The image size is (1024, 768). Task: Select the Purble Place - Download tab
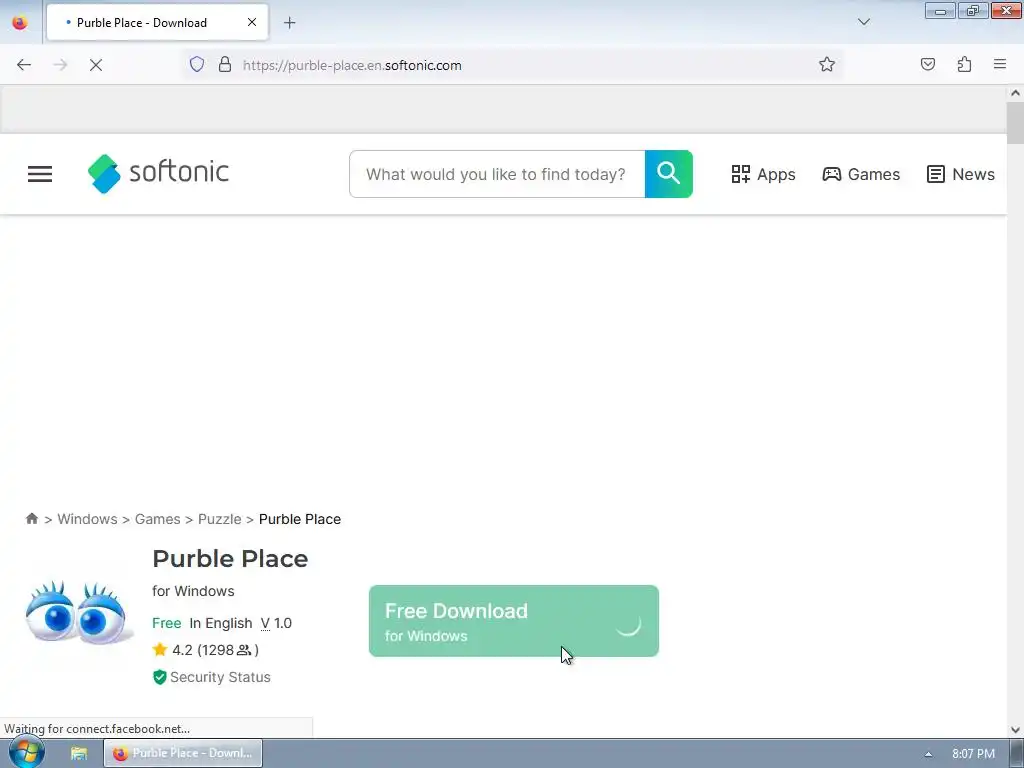157,23
